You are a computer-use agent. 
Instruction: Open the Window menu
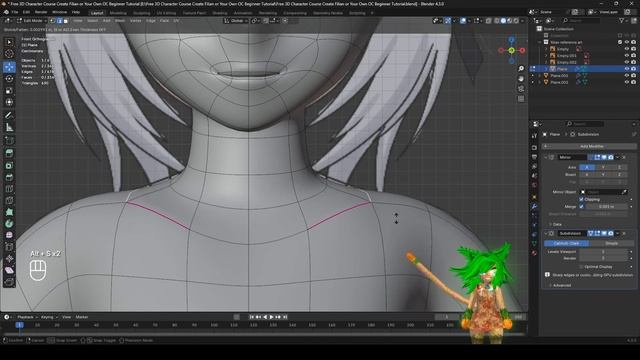tap(60, 12)
